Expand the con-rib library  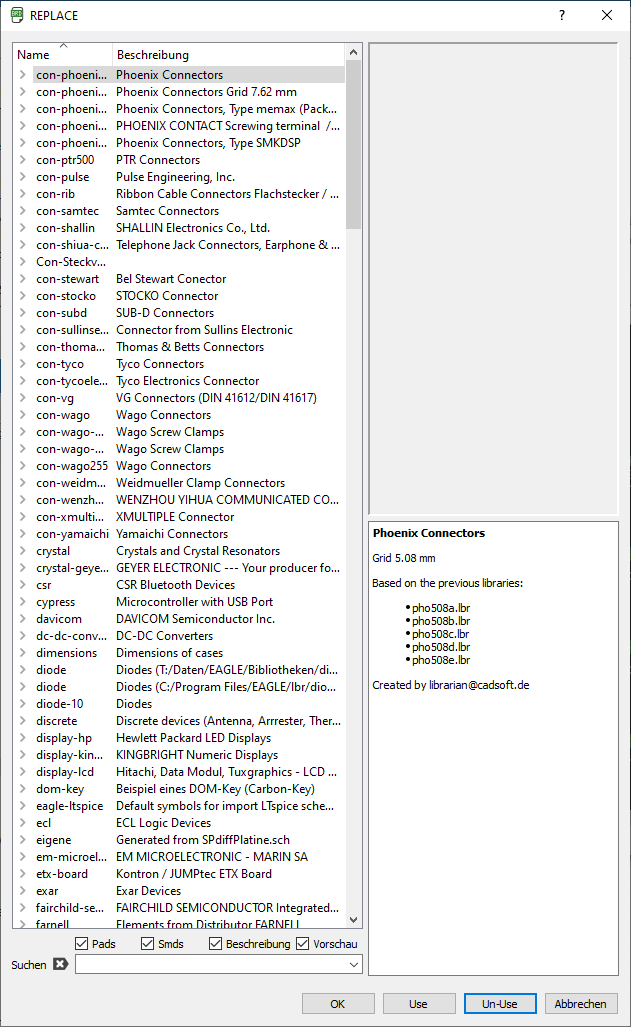(x=22, y=194)
